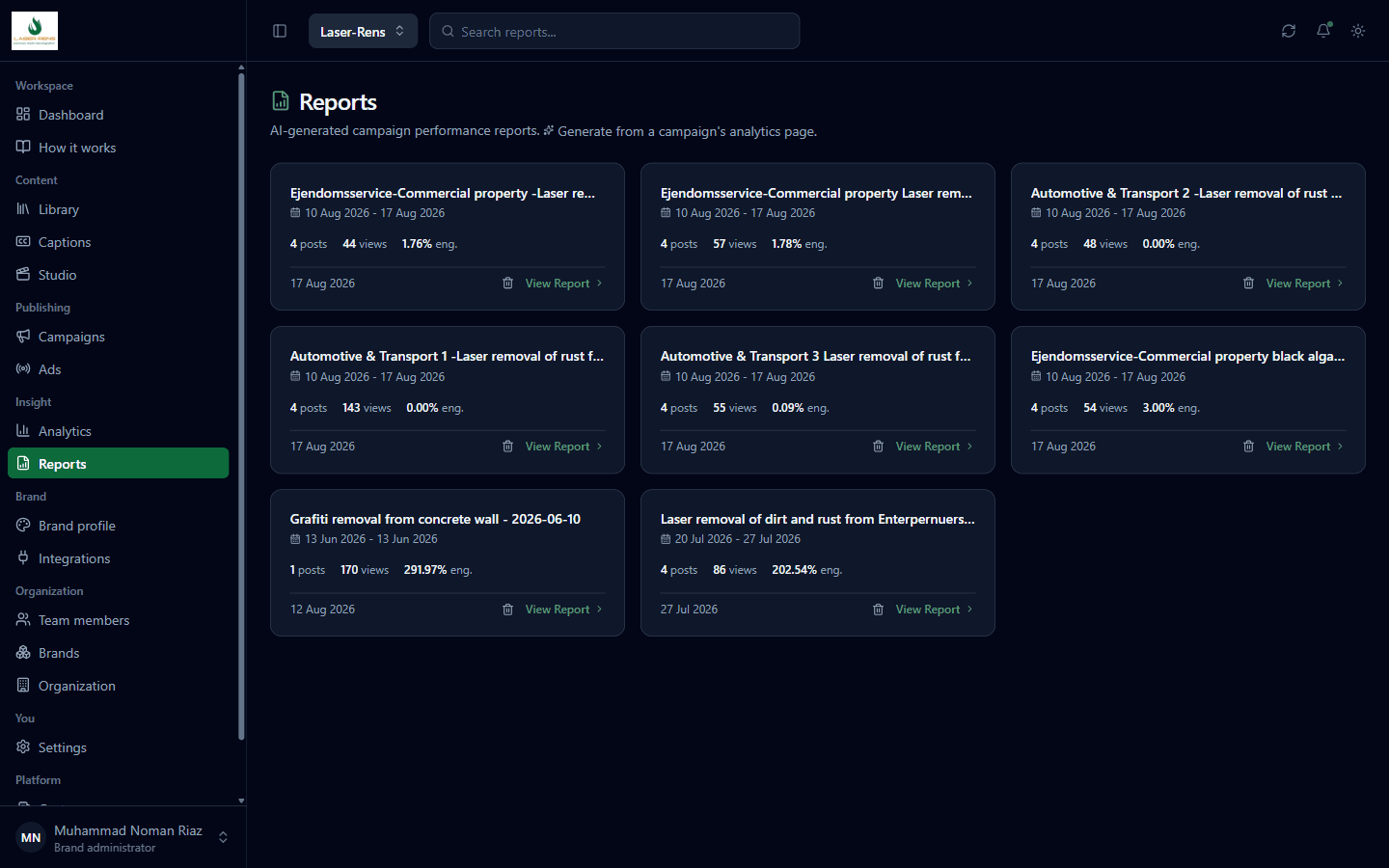Click the Laser-Rens logo
1389x868 pixels.
[35, 31]
